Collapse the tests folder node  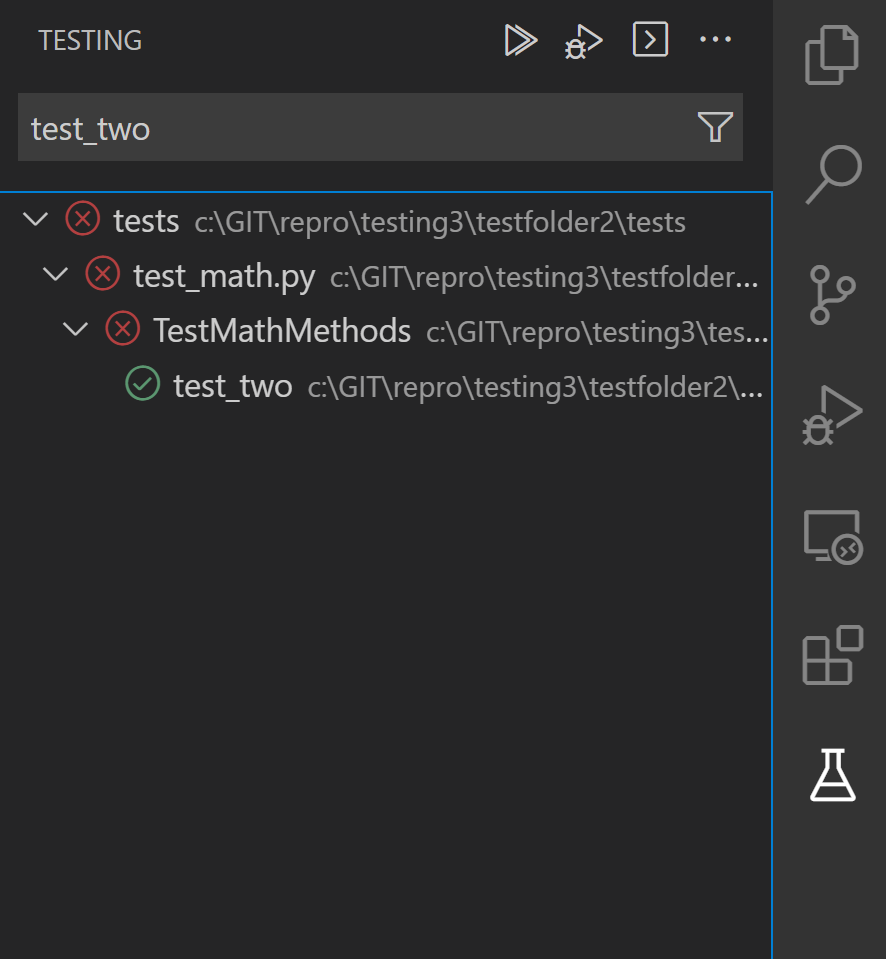click(35, 220)
